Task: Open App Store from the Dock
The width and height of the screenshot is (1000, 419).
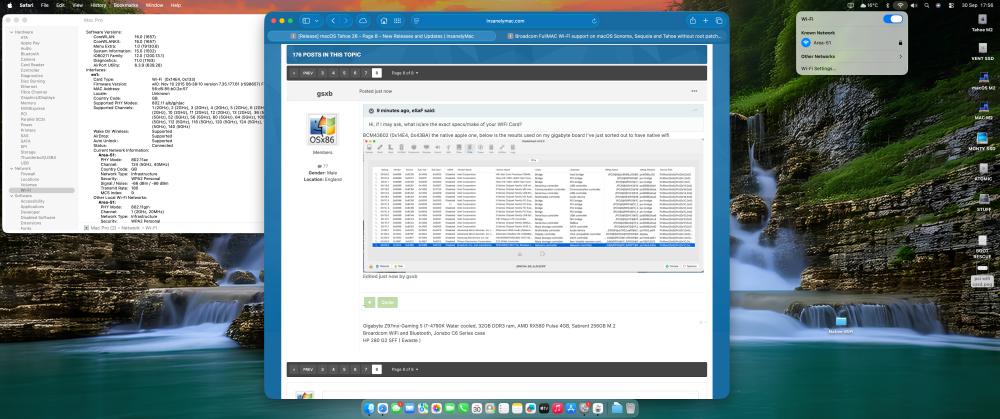Action: [x=571, y=408]
